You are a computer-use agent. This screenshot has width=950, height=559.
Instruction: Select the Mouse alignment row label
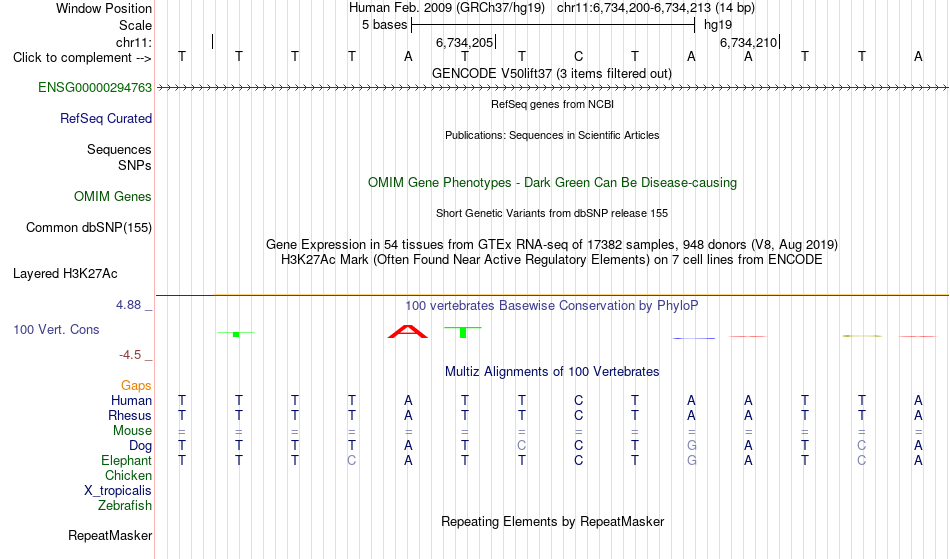coord(132,430)
